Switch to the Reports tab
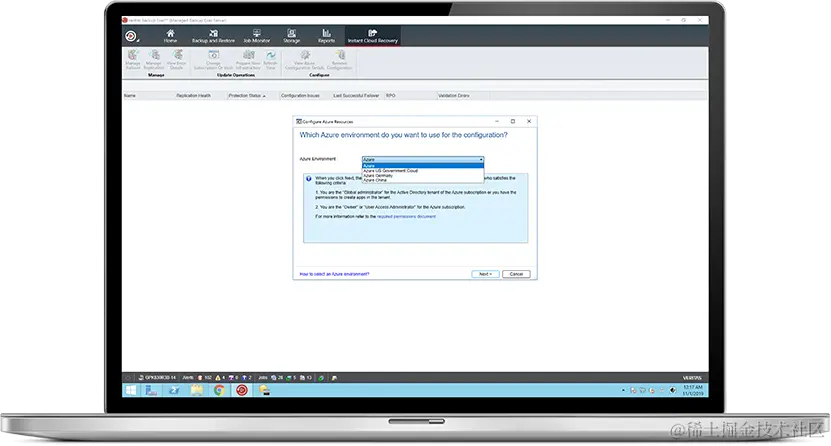The width and height of the screenshot is (831, 446). pos(326,36)
